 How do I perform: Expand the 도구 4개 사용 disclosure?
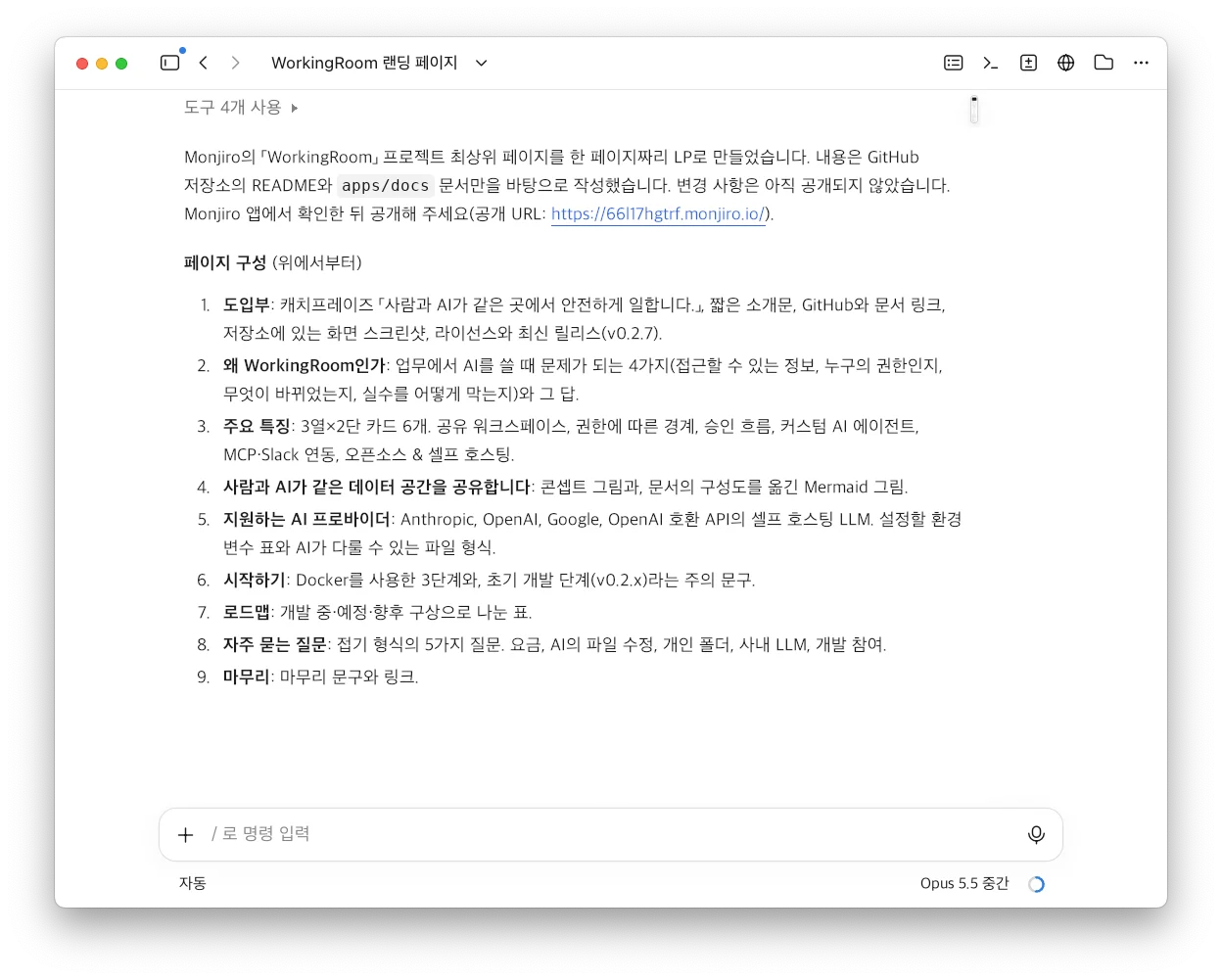[241, 108]
